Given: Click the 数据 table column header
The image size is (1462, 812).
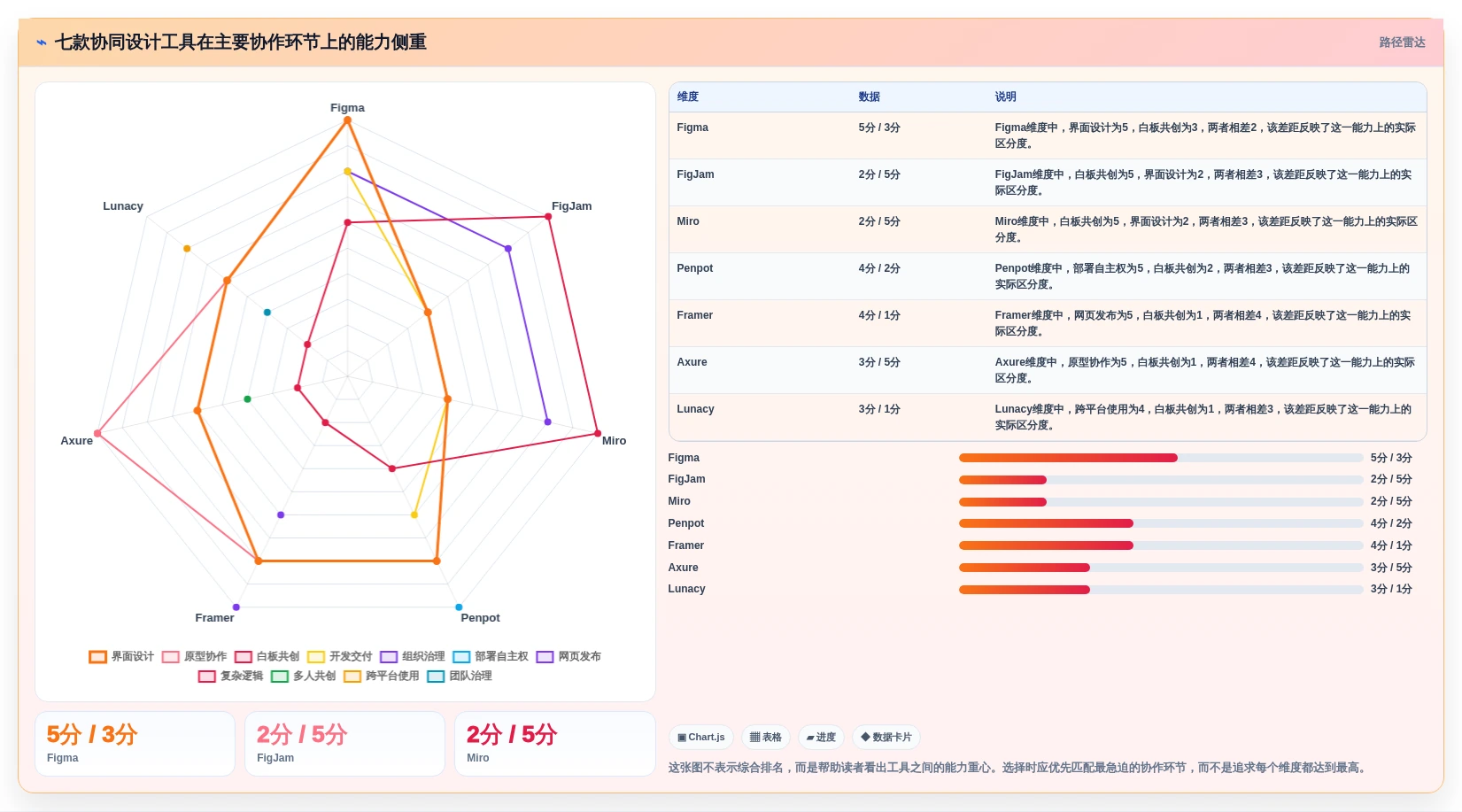Looking at the screenshot, I should coord(870,97).
